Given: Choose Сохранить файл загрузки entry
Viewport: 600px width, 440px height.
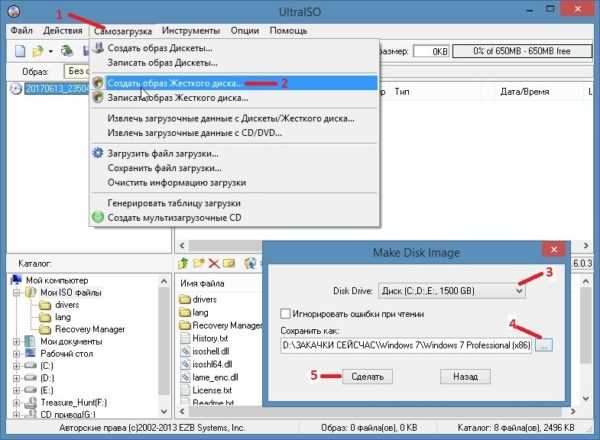Looking at the screenshot, I should pos(234,168).
